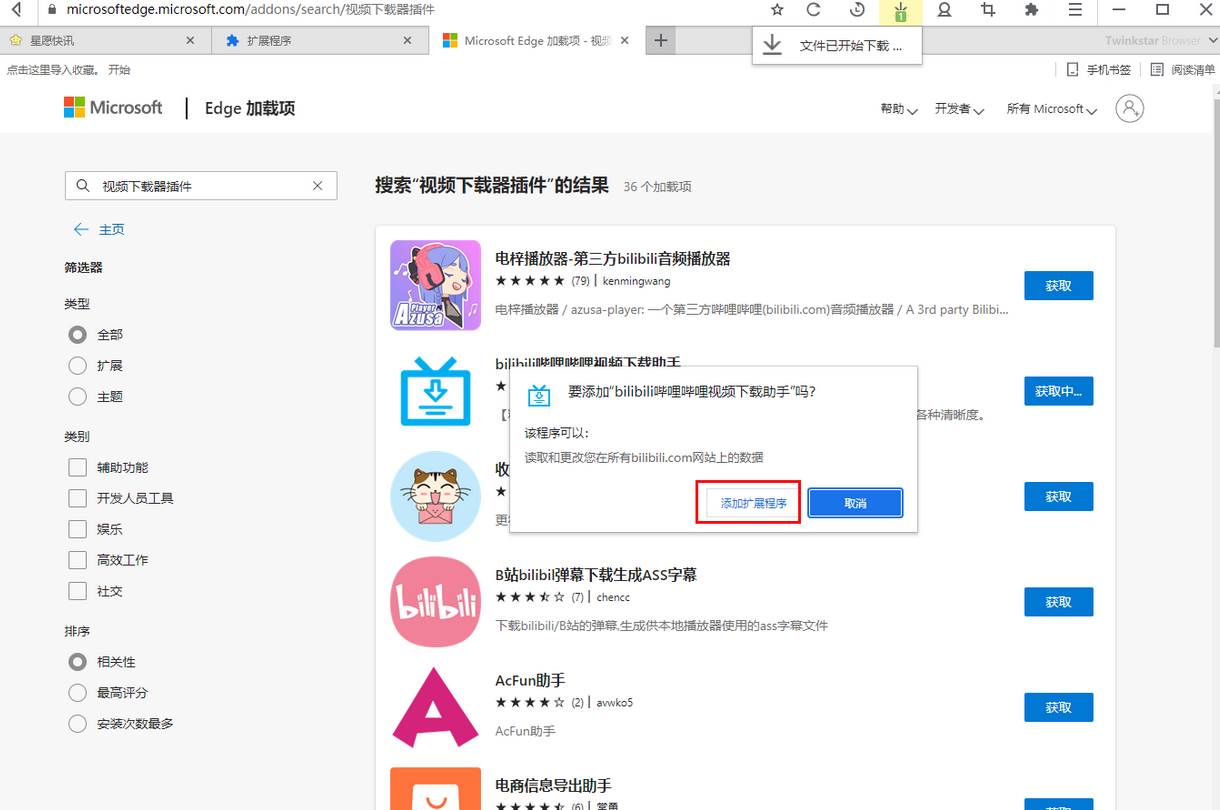
Task: Sort by 最高评分 radio button
Action: tap(77, 693)
